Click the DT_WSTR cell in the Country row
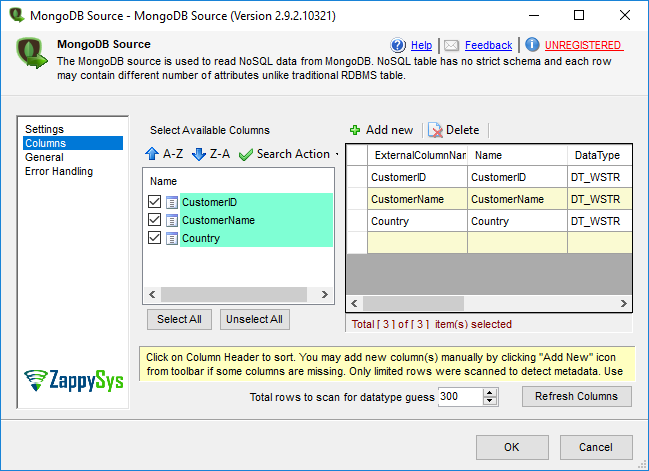649x471 pixels. point(600,221)
